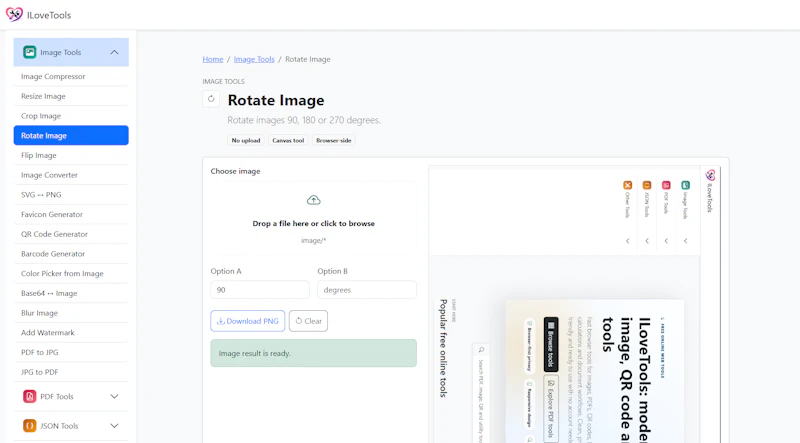
Task: Open Favicon Generator tool
Action: coord(71,214)
